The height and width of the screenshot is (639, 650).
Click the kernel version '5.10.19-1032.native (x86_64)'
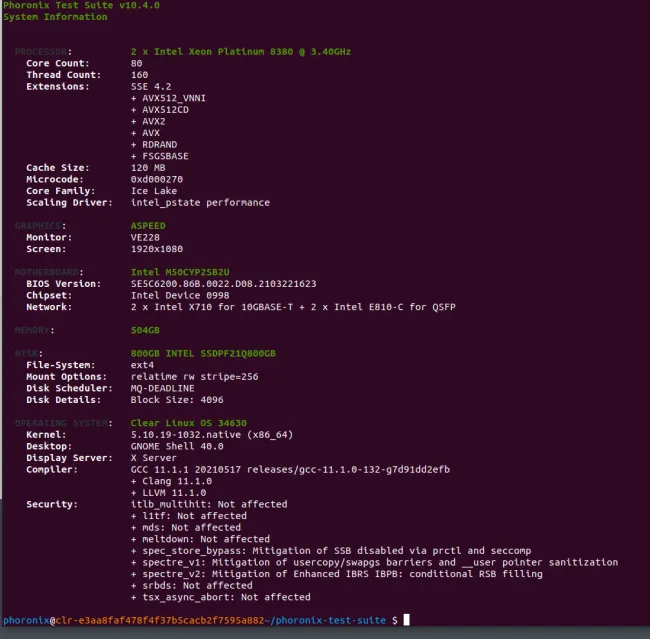pos(212,435)
